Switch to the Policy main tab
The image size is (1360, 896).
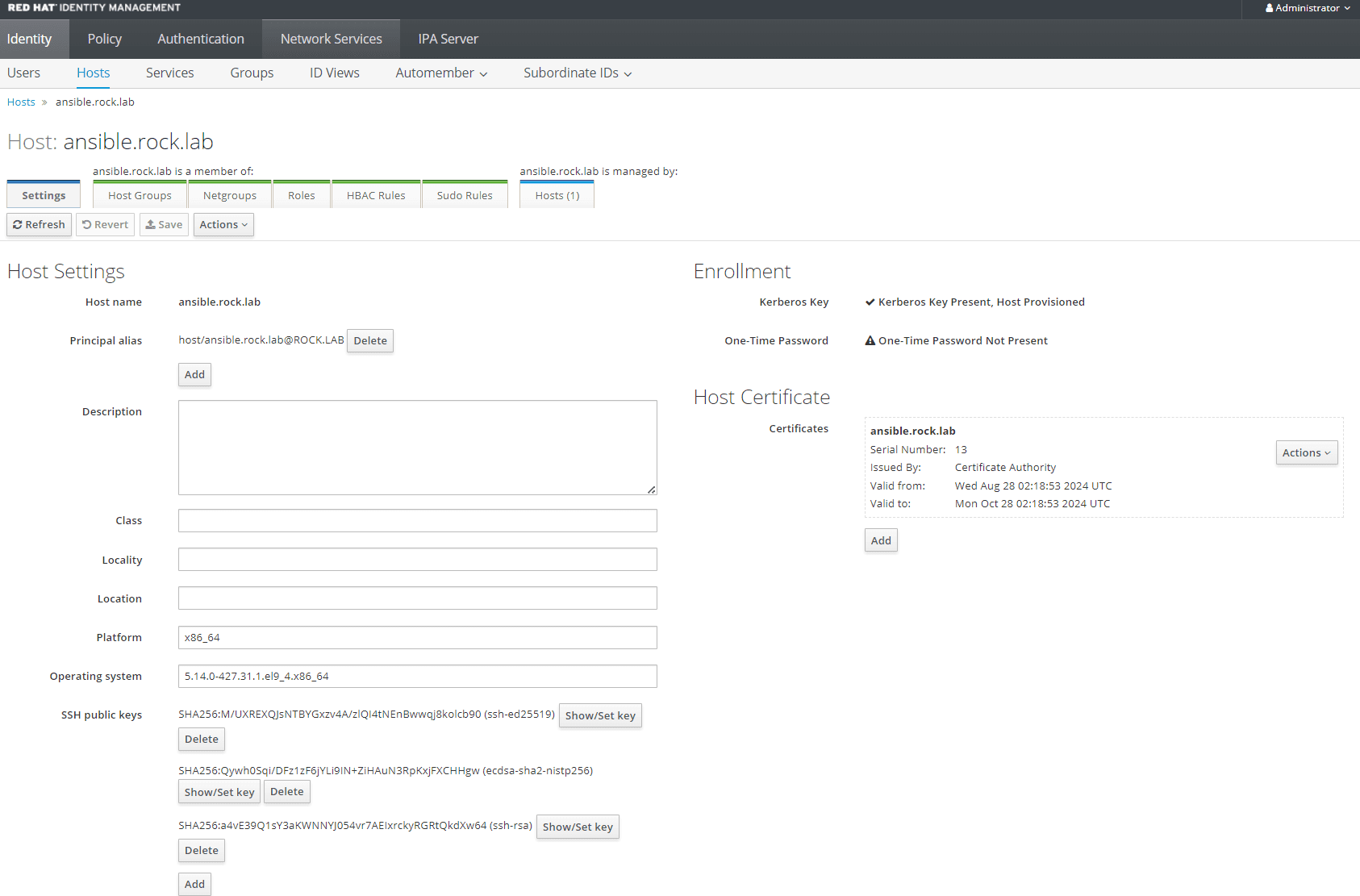[105, 39]
